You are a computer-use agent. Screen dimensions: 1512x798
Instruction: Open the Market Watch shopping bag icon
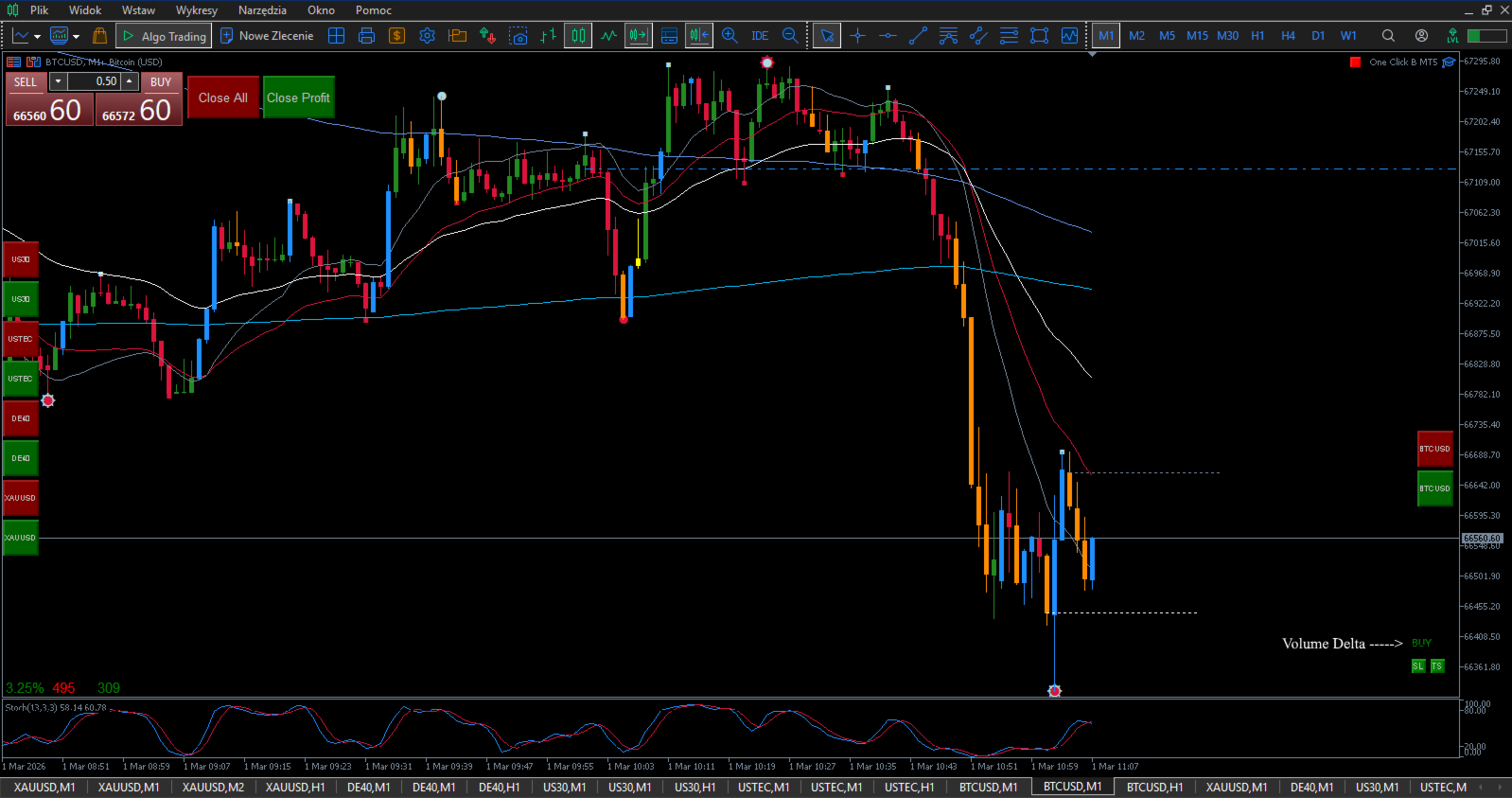coord(99,36)
